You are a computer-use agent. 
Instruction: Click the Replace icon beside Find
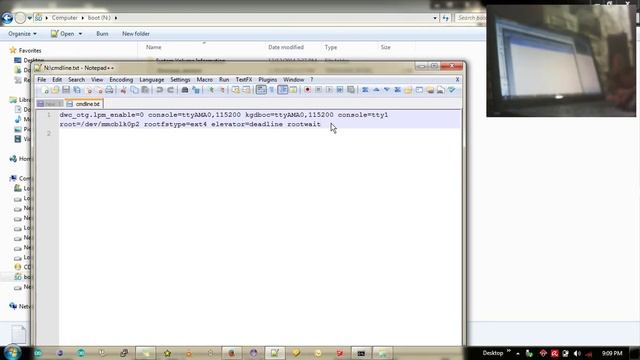[196, 90]
